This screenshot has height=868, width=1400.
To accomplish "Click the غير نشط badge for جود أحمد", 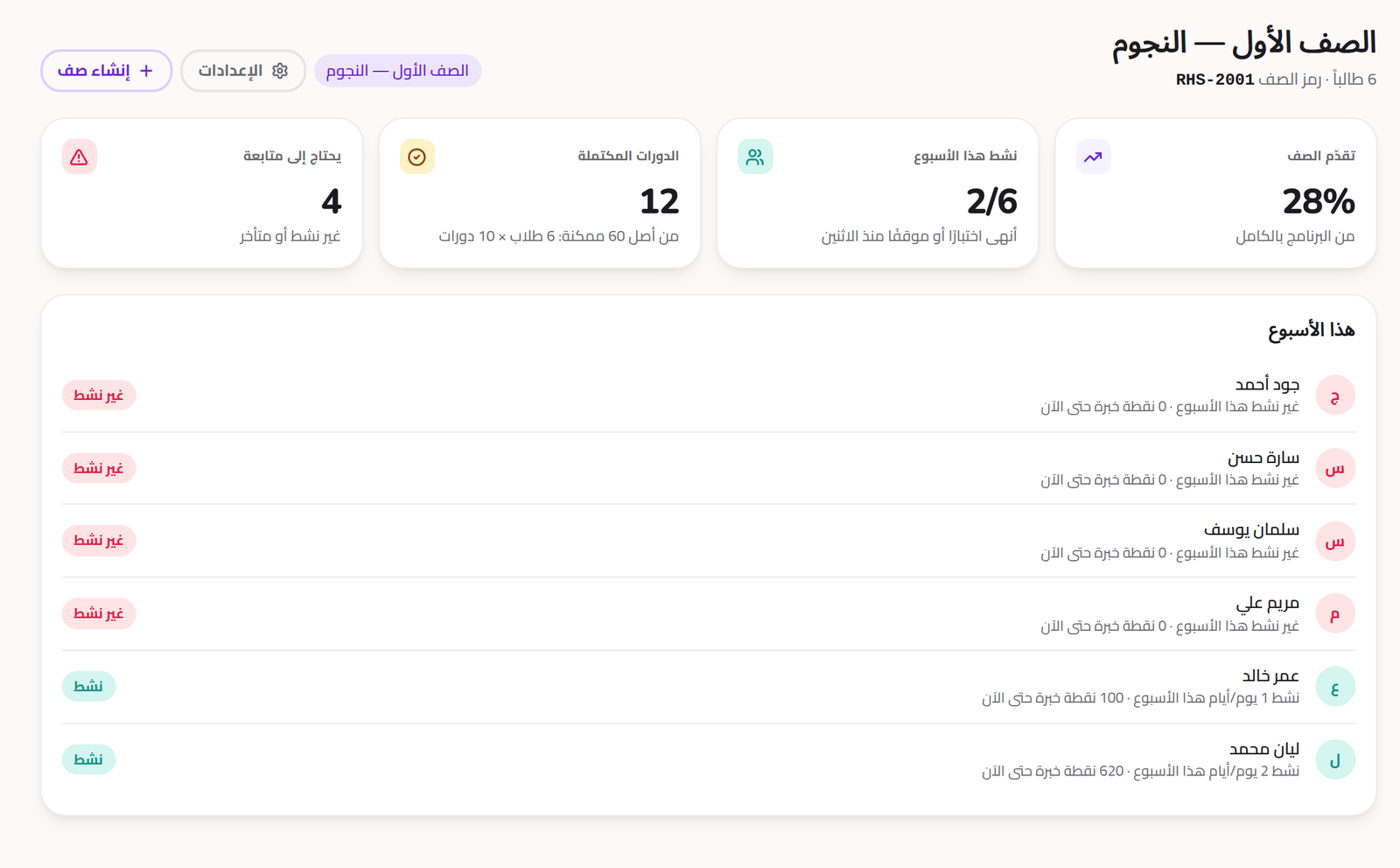I will (99, 395).
